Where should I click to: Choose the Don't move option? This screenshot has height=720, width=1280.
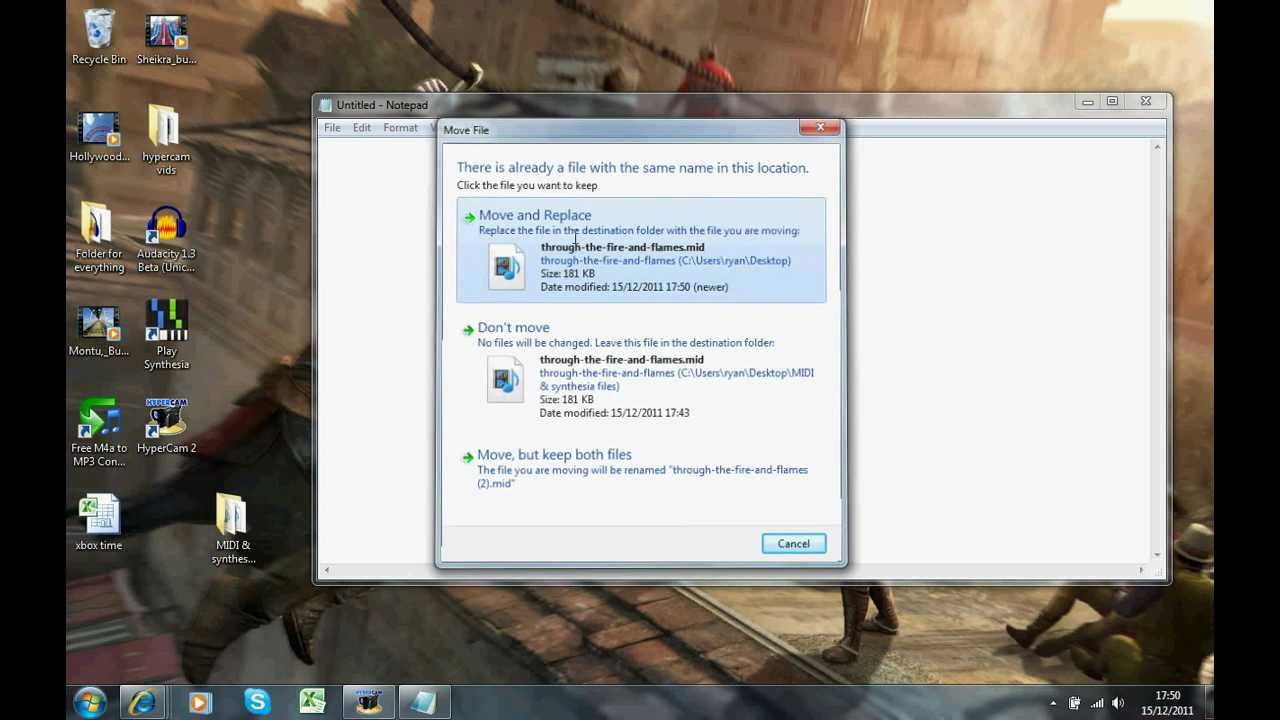point(641,369)
